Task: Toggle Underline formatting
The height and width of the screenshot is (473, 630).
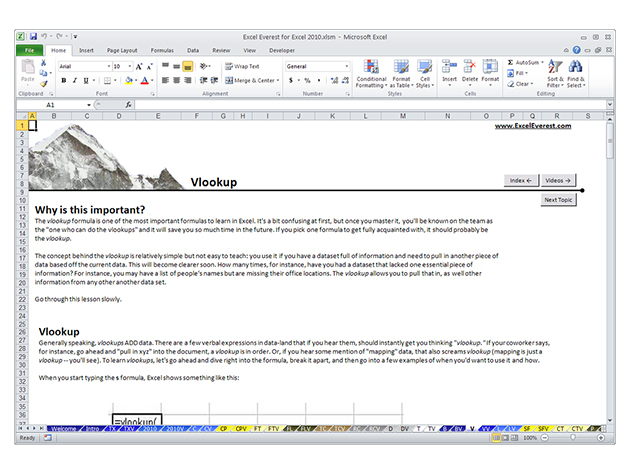Action: point(86,80)
